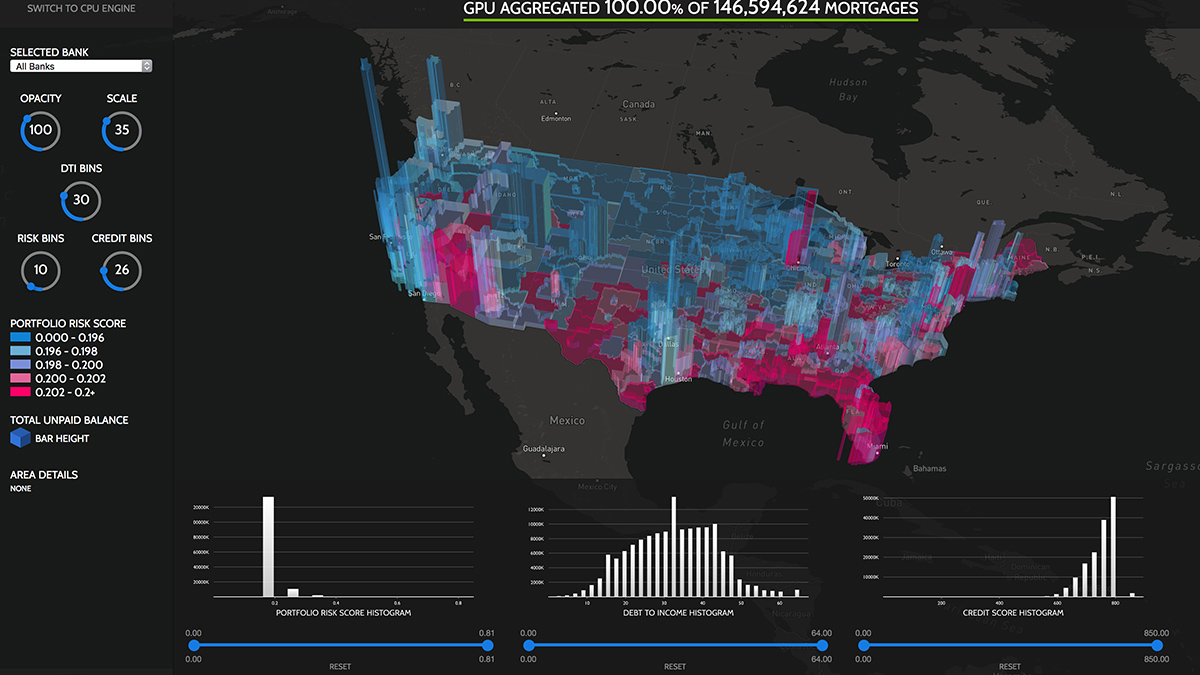This screenshot has width=1200, height=675.
Task: Select the 0.198 - 0.200 risk color swatch
Action: pyautogui.click(x=21, y=365)
